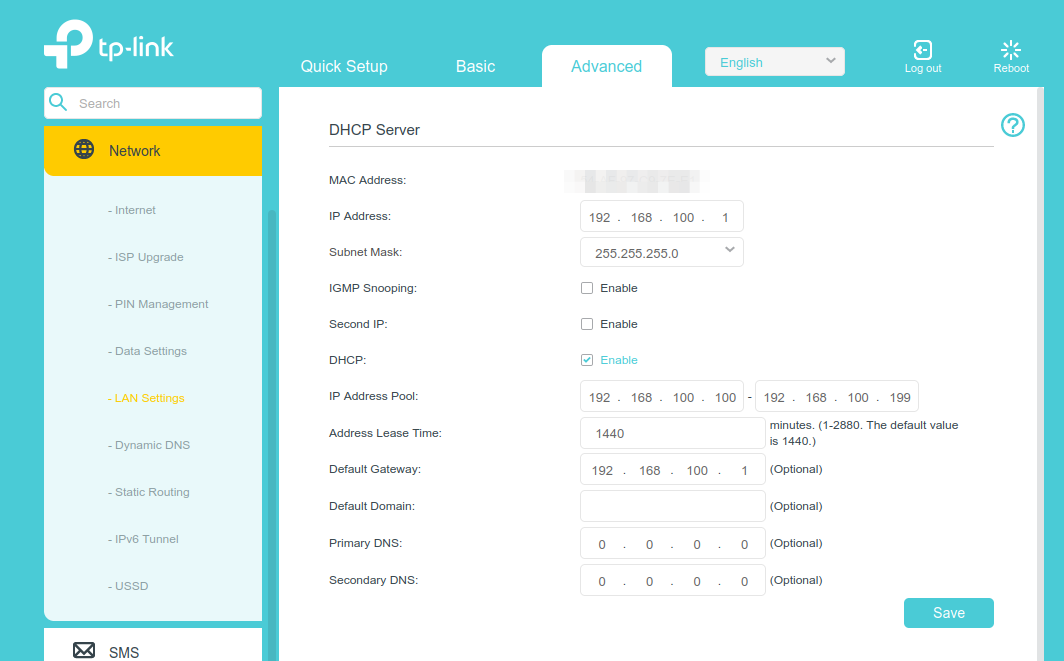The image size is (1064, 661).
Task: Open Data Settings page
Action: coord(147,351)
